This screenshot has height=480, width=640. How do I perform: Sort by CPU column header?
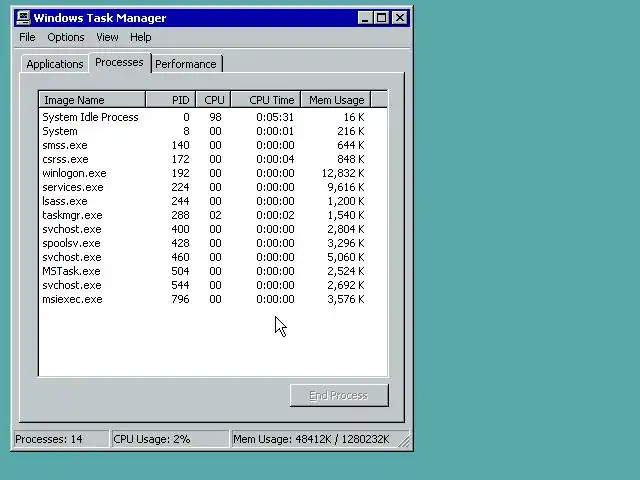213,100
